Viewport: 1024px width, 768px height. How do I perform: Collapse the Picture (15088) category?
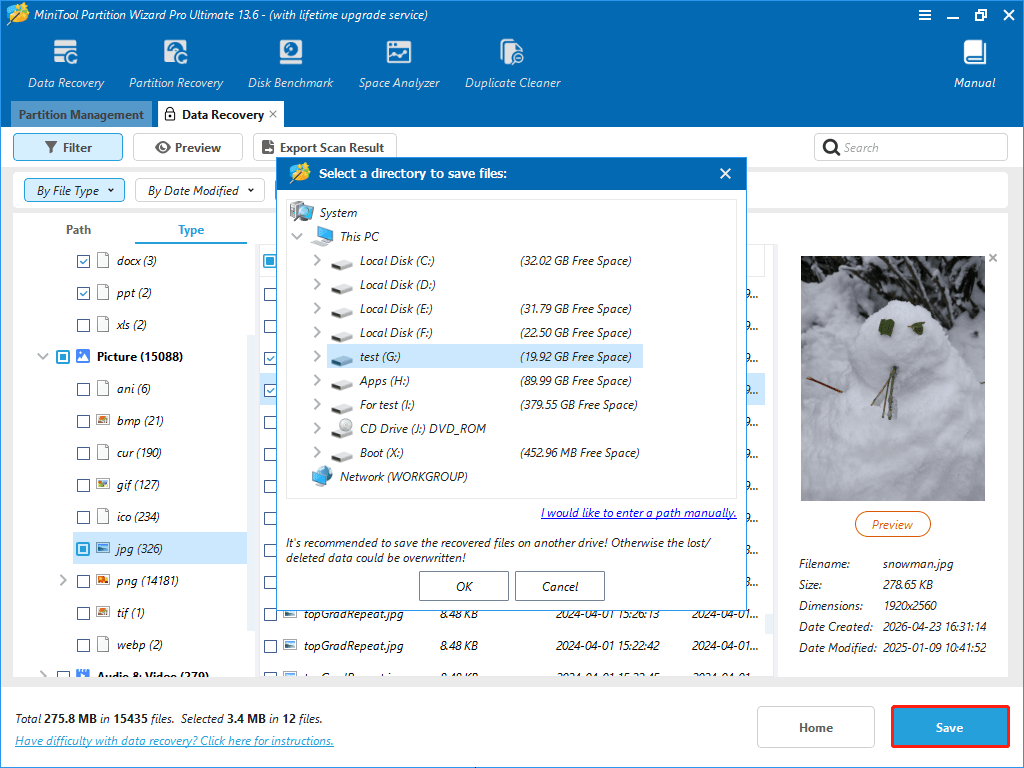pos(42,357)
